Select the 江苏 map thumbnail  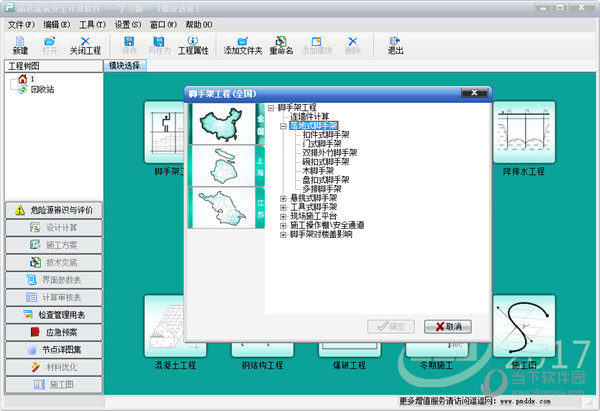click(226, 208)
